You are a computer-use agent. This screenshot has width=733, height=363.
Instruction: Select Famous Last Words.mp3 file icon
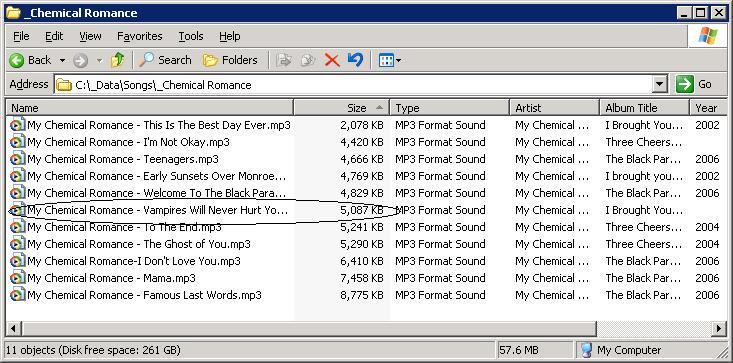point(17,295)
